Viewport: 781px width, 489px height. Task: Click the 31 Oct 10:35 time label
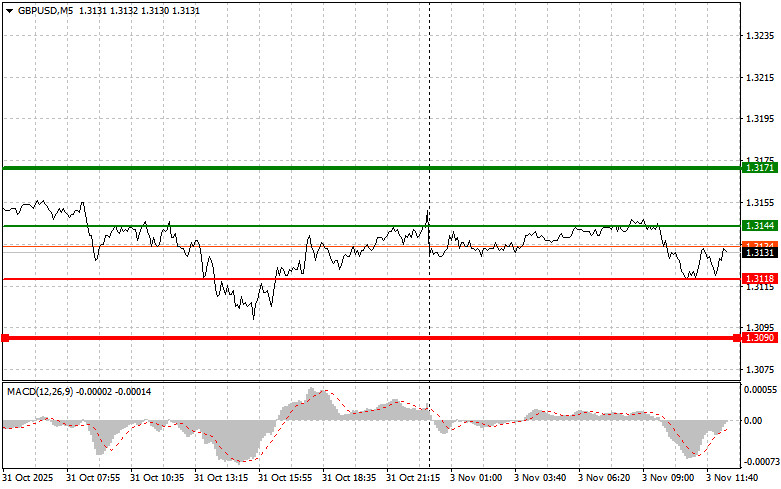(157, 478)
